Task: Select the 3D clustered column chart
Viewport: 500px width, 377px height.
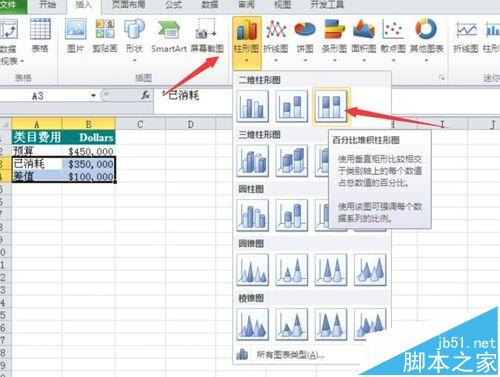Action: pos(253,161)
